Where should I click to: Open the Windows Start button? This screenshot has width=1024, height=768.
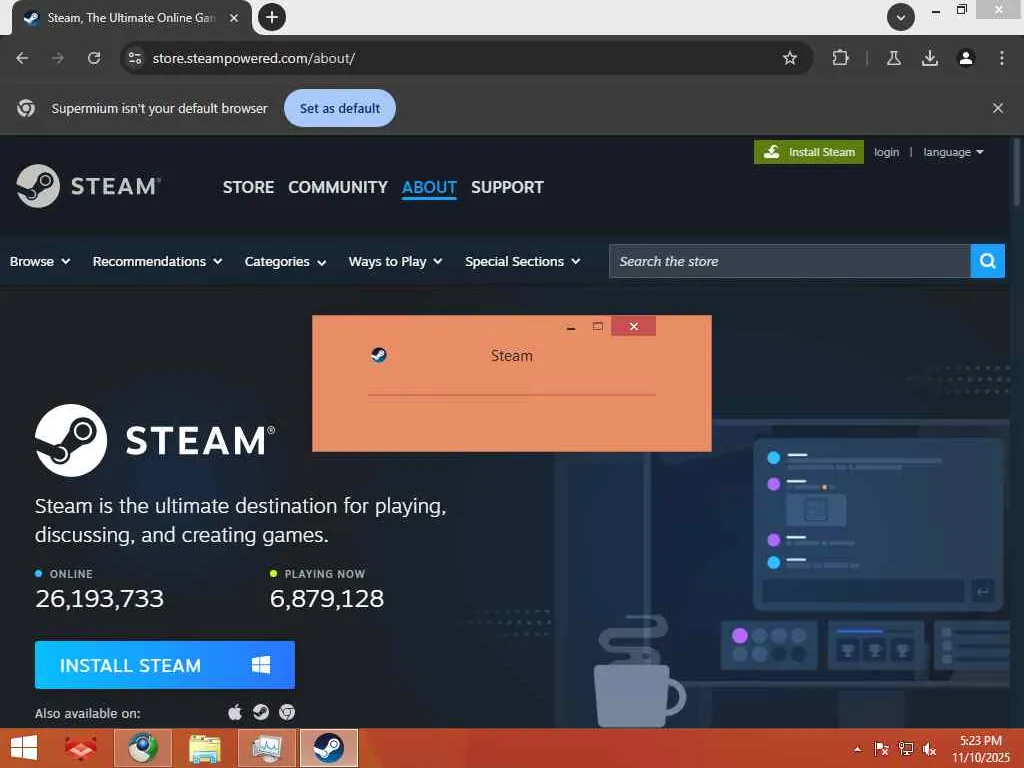(24, 748)
